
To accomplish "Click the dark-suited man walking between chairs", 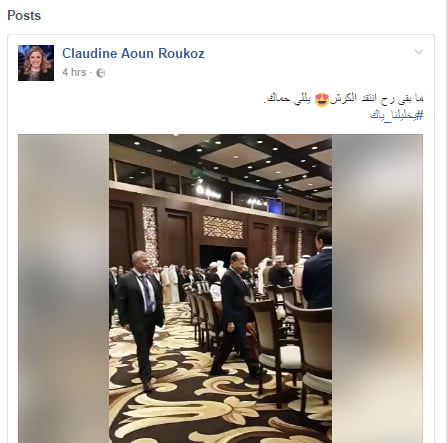I will (235, 313).
